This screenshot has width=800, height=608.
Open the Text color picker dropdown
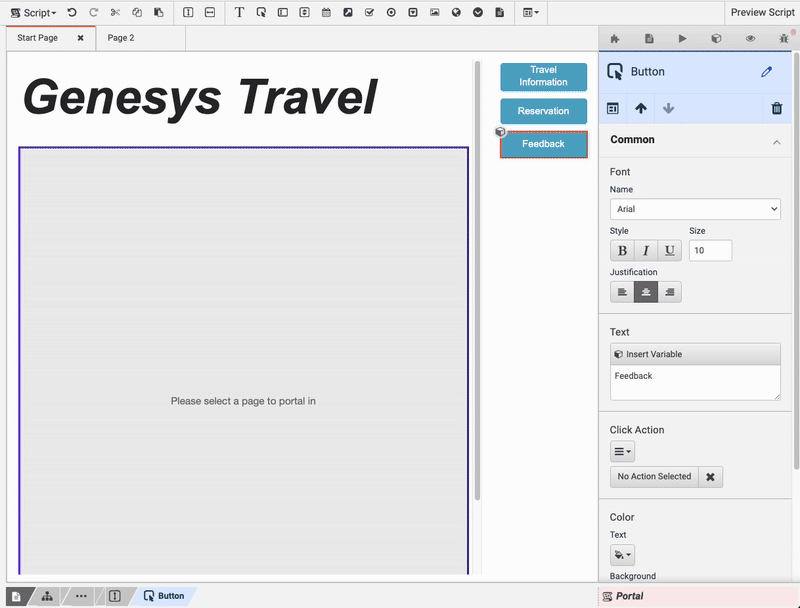tap(622, 555)
